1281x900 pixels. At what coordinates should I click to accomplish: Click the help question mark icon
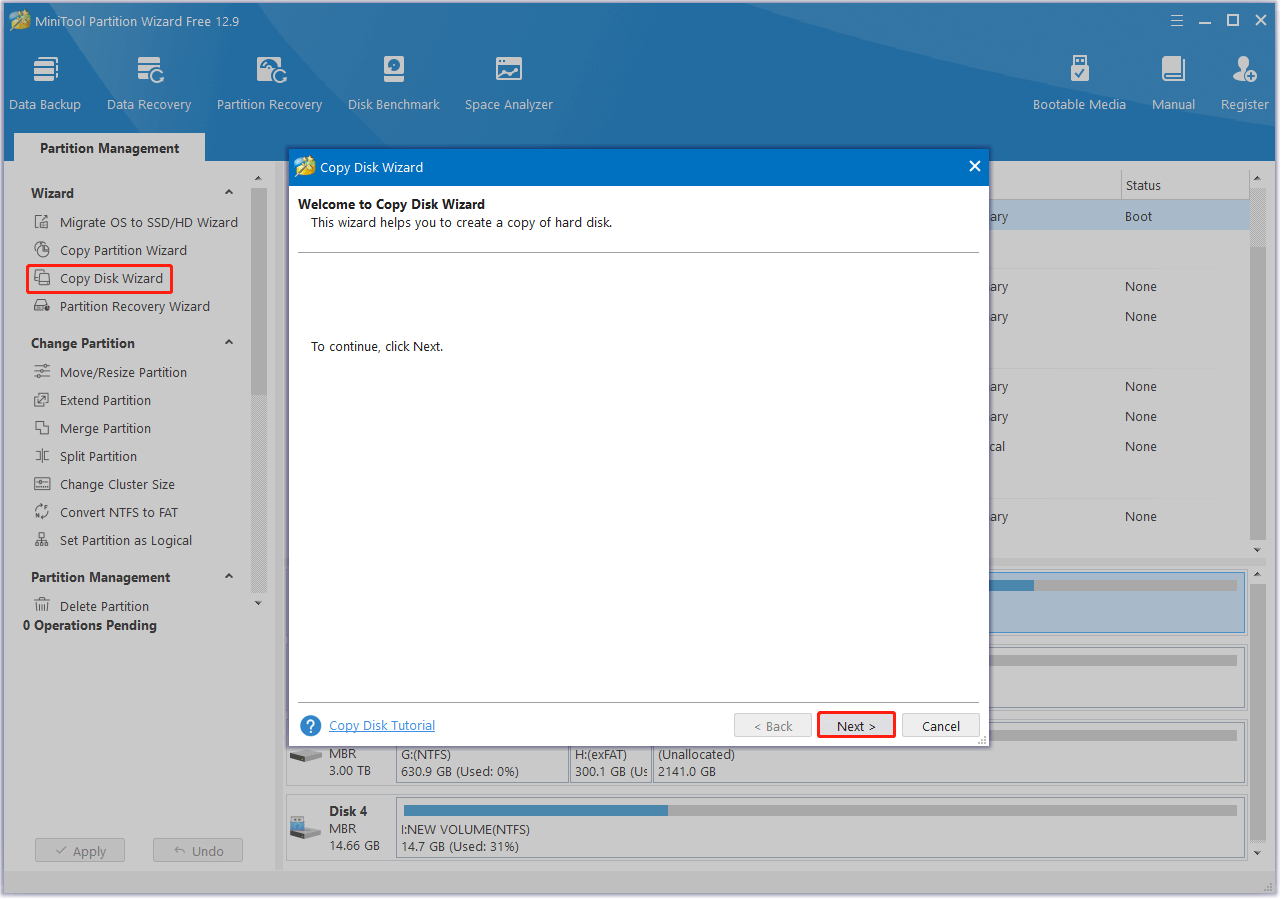tap(311, 726)
